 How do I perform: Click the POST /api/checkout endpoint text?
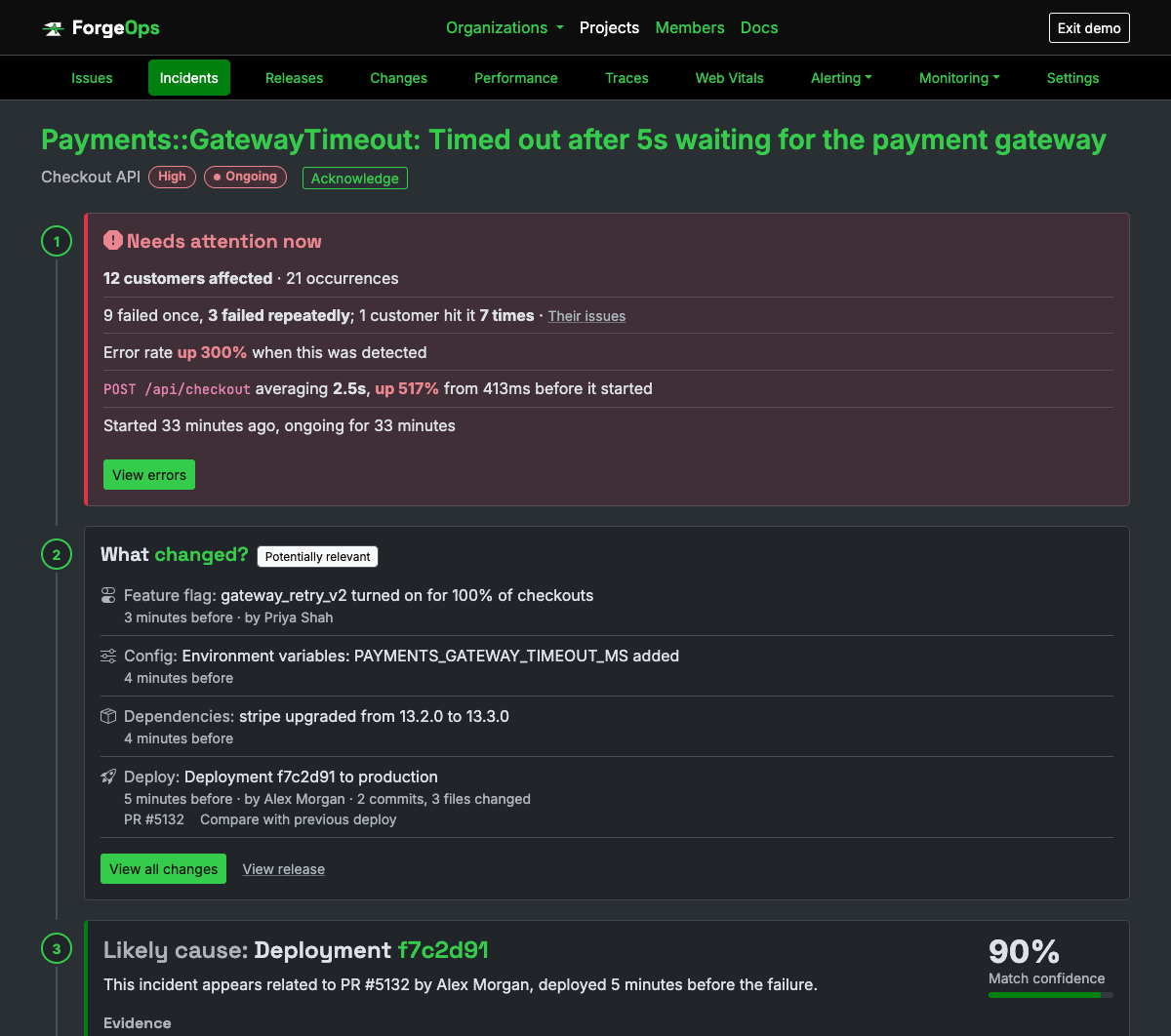coord(178,389)
